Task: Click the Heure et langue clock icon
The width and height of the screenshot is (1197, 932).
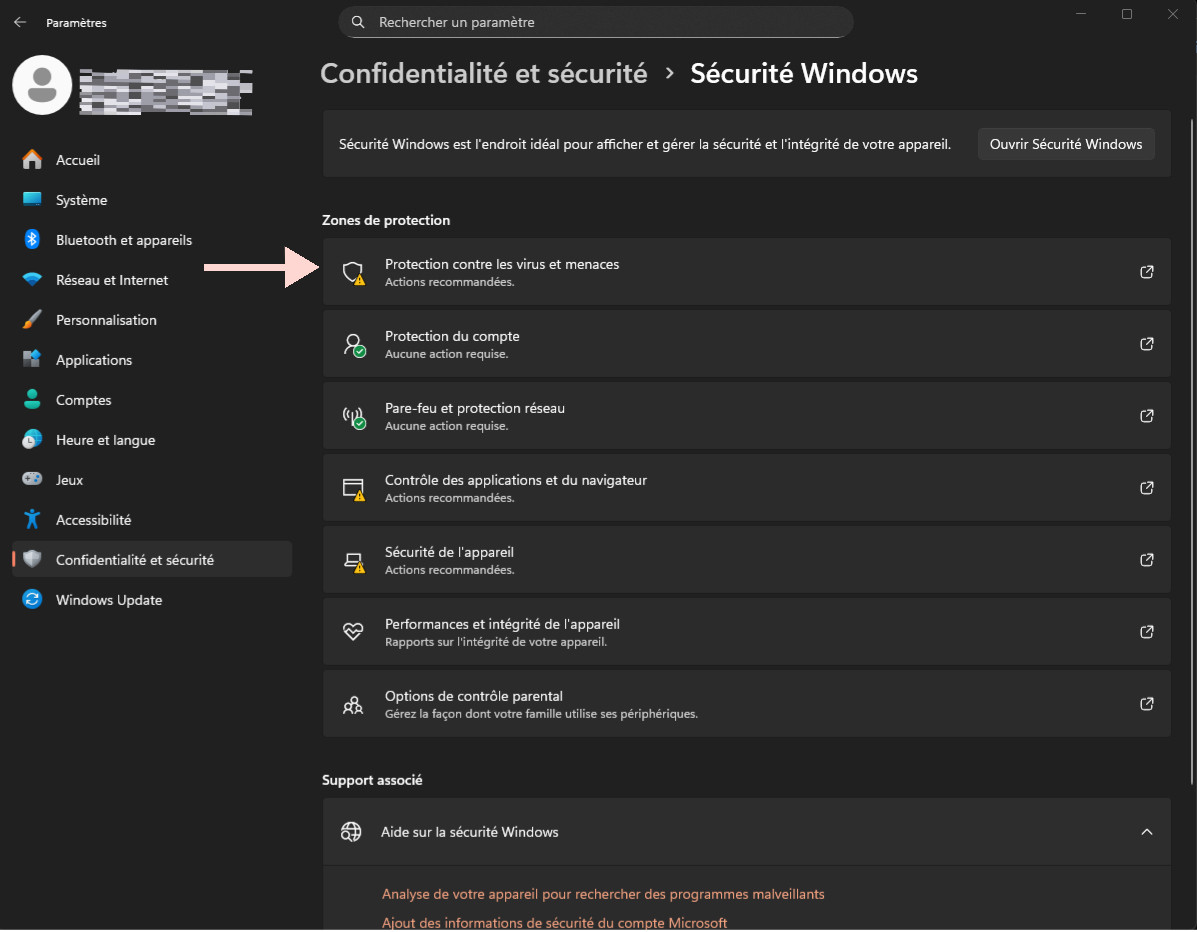Action: point(32,439)
